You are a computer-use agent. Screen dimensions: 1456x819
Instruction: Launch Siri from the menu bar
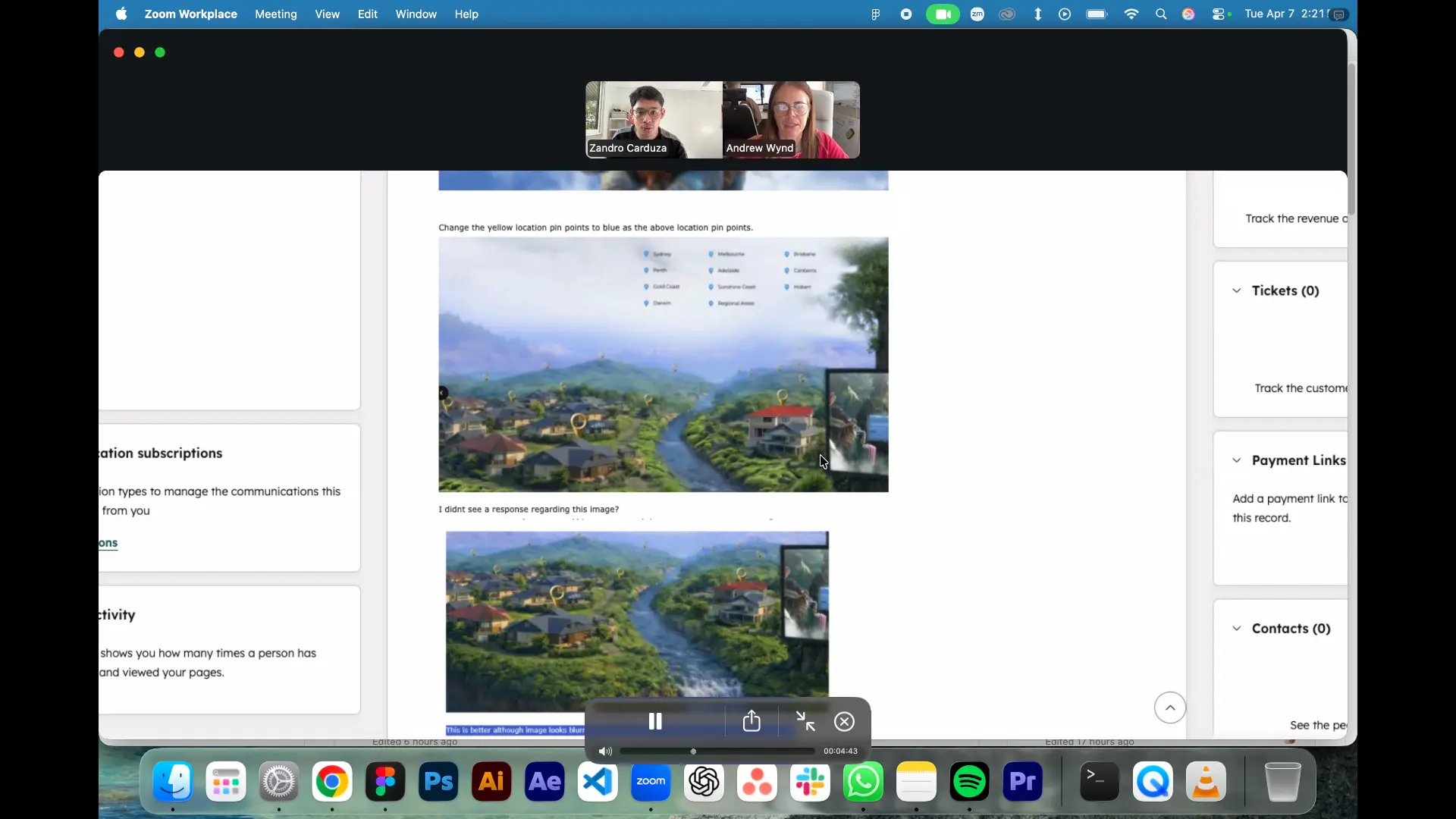click(1189, 14)
